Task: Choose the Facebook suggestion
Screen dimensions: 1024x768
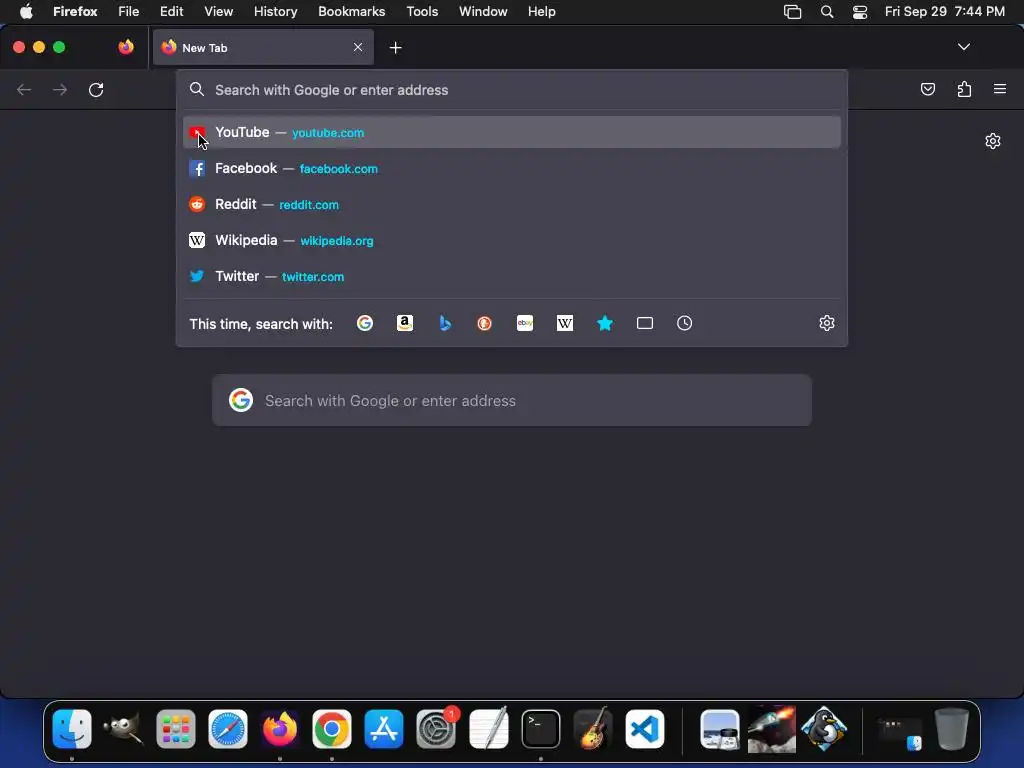Action: (512, 168)
